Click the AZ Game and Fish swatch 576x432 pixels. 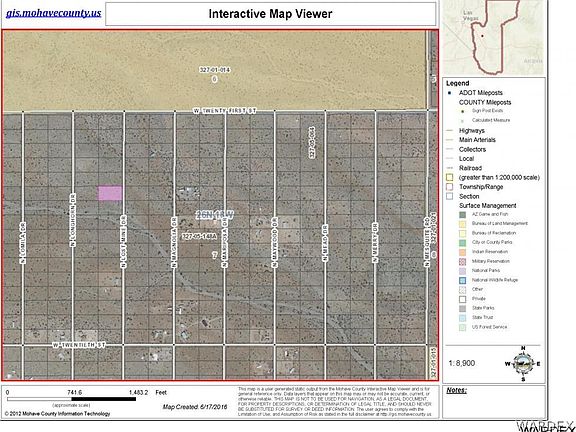point(463,214)
